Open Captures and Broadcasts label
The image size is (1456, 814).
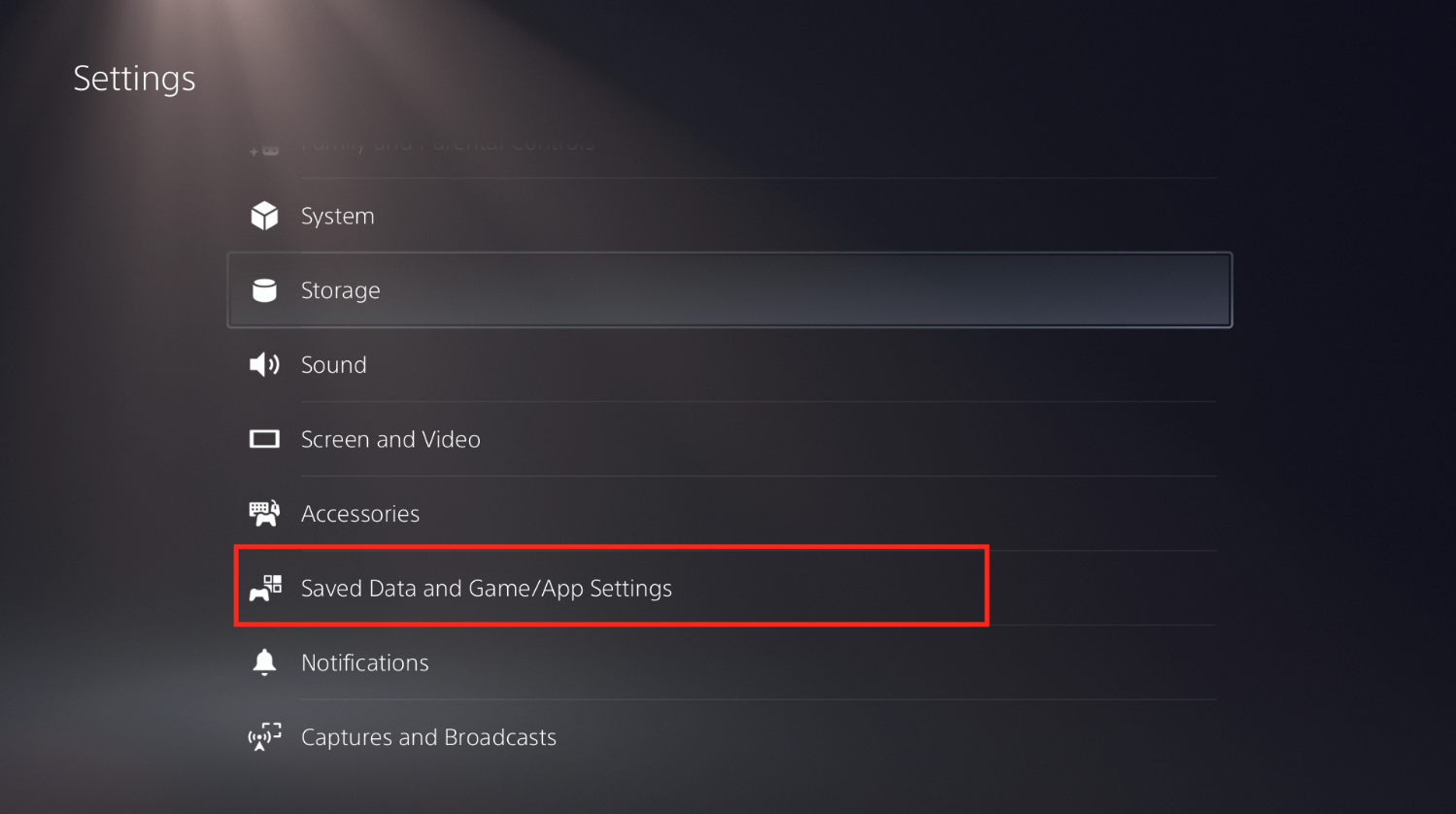(x=428, y=736)
